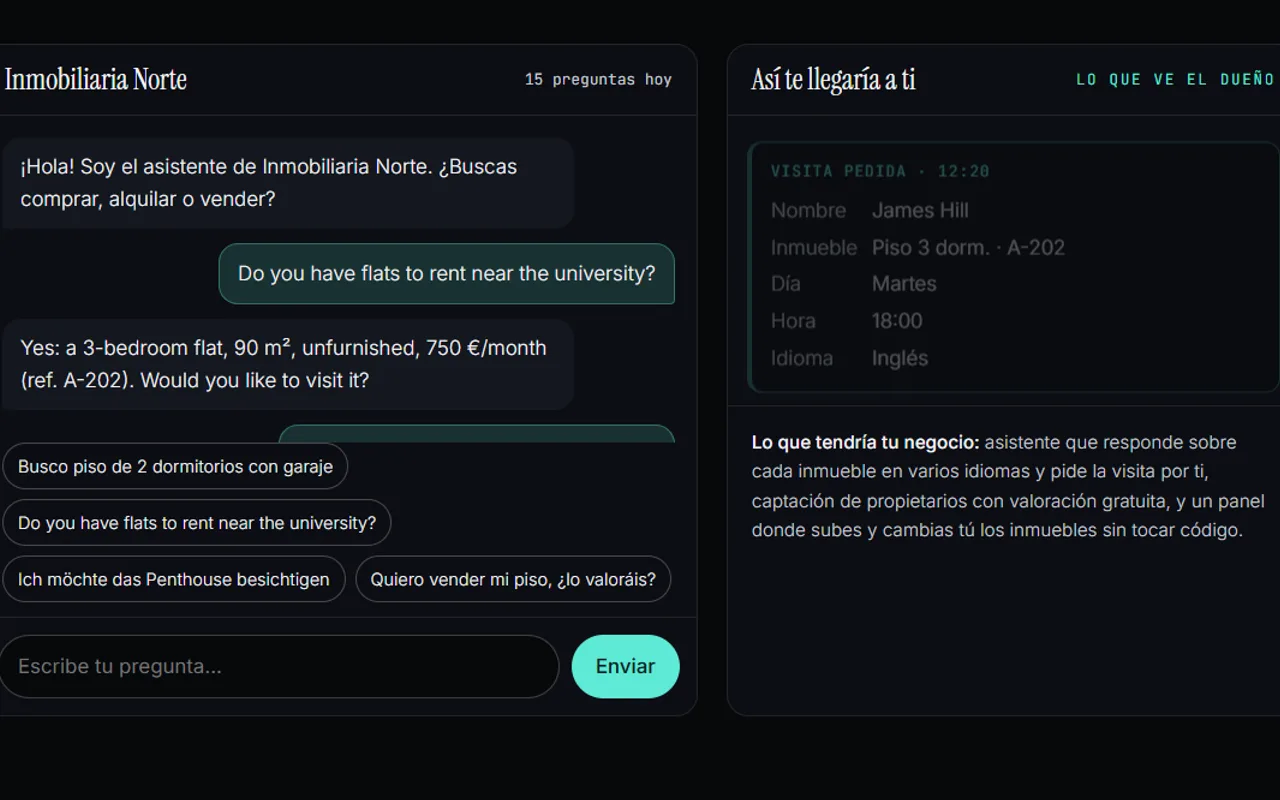Pick the 'Ich möchte das Penthouse besichtigen' chip

pyautogui.click(x=174, y=579)
